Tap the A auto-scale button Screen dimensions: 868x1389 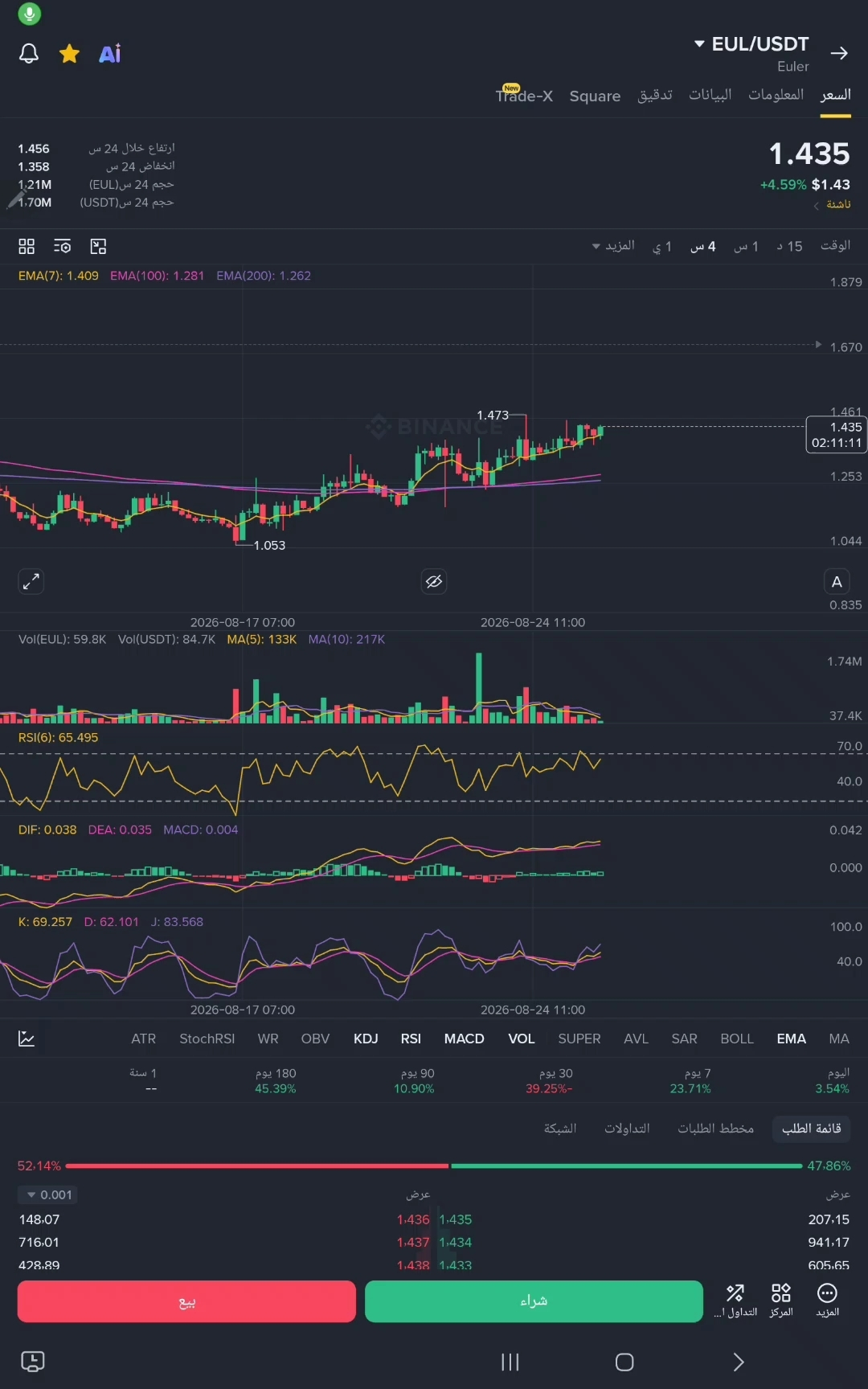pos(837,581)
